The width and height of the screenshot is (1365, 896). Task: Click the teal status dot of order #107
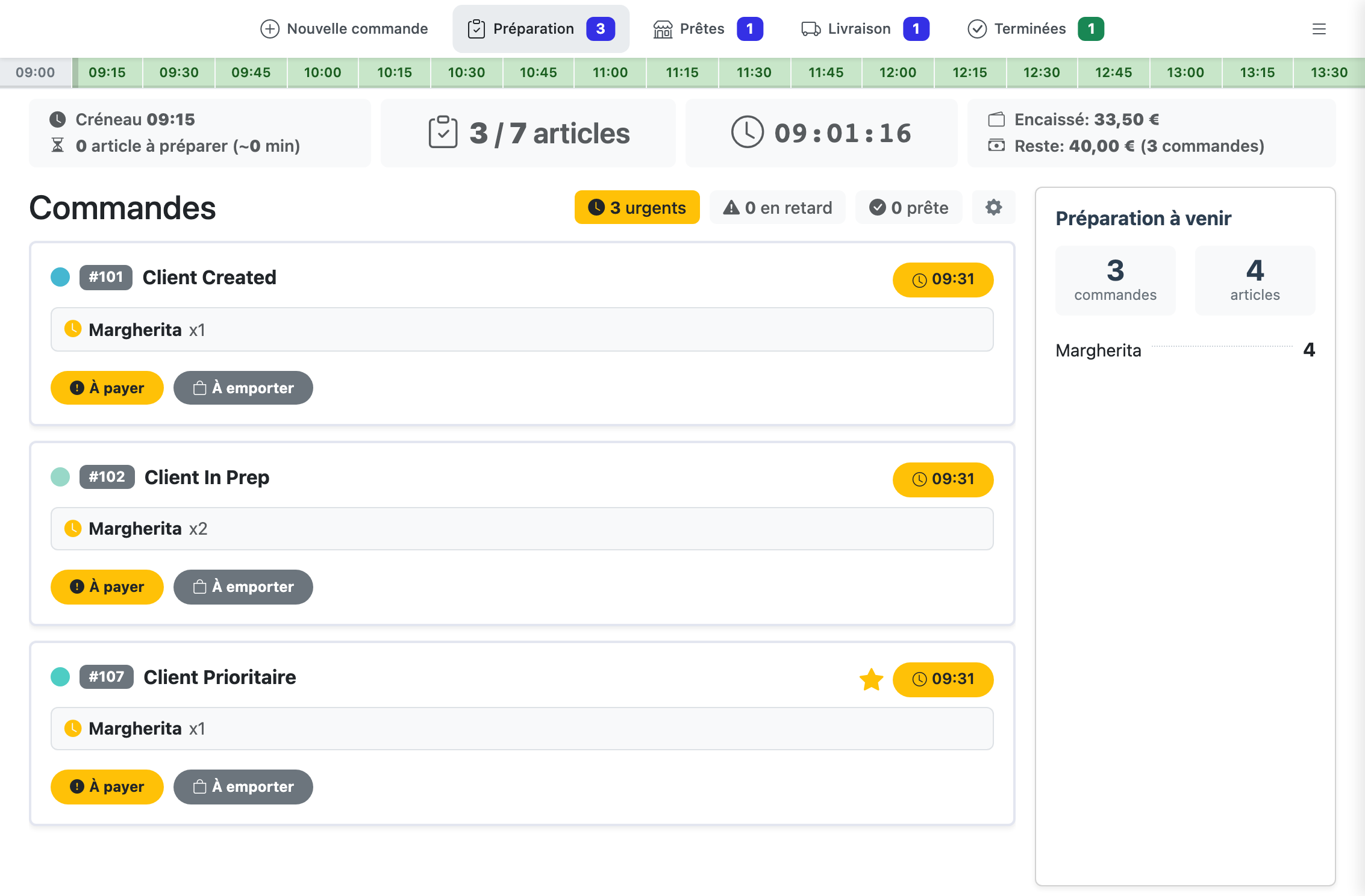[x=60, y=677]
